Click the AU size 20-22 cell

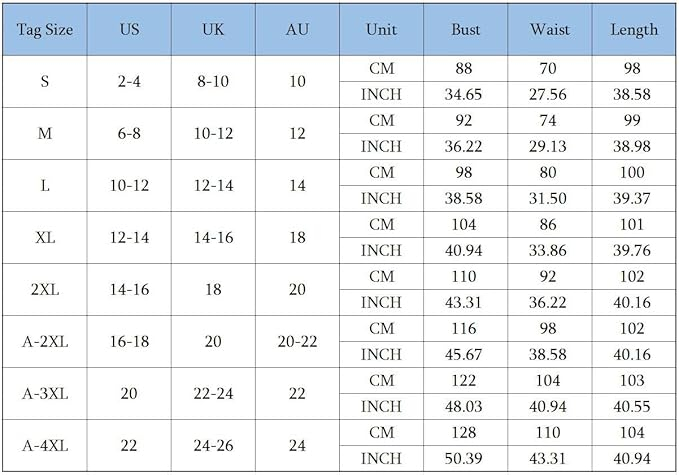pos(297,341)
